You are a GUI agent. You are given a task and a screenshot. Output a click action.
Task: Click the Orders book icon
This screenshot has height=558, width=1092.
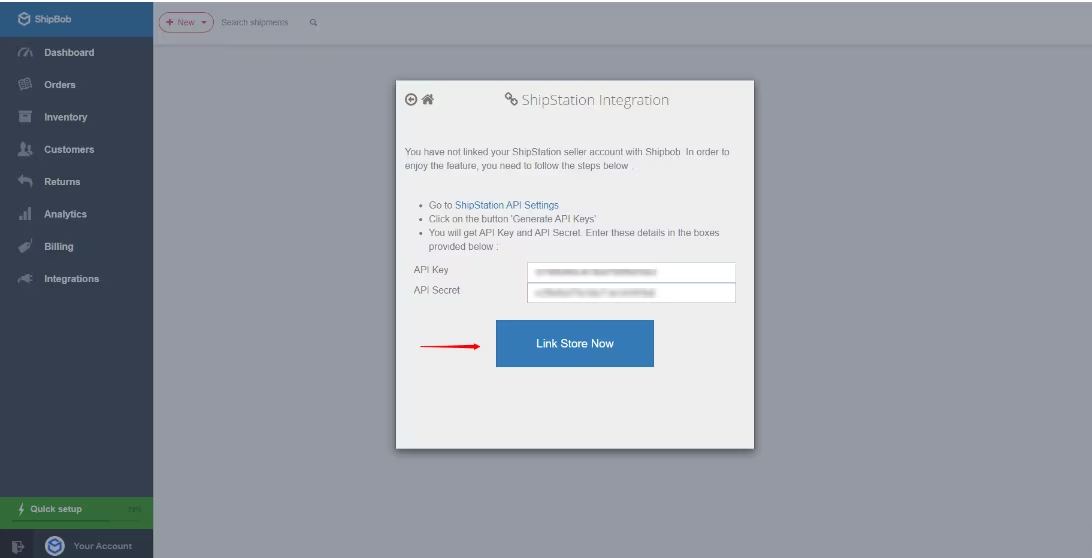point(25,84)
